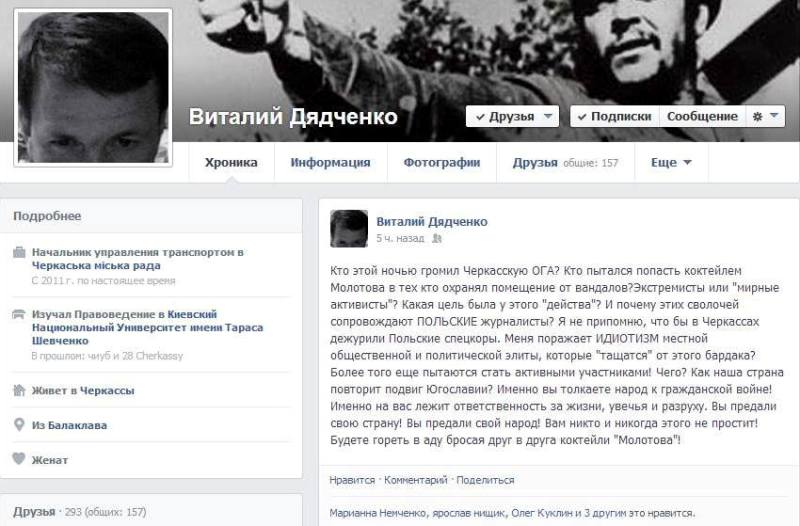Viewport: 800px width, 526px height.
Task: Click the heart icon next to Женат
Action: click(x=19, y=459)
